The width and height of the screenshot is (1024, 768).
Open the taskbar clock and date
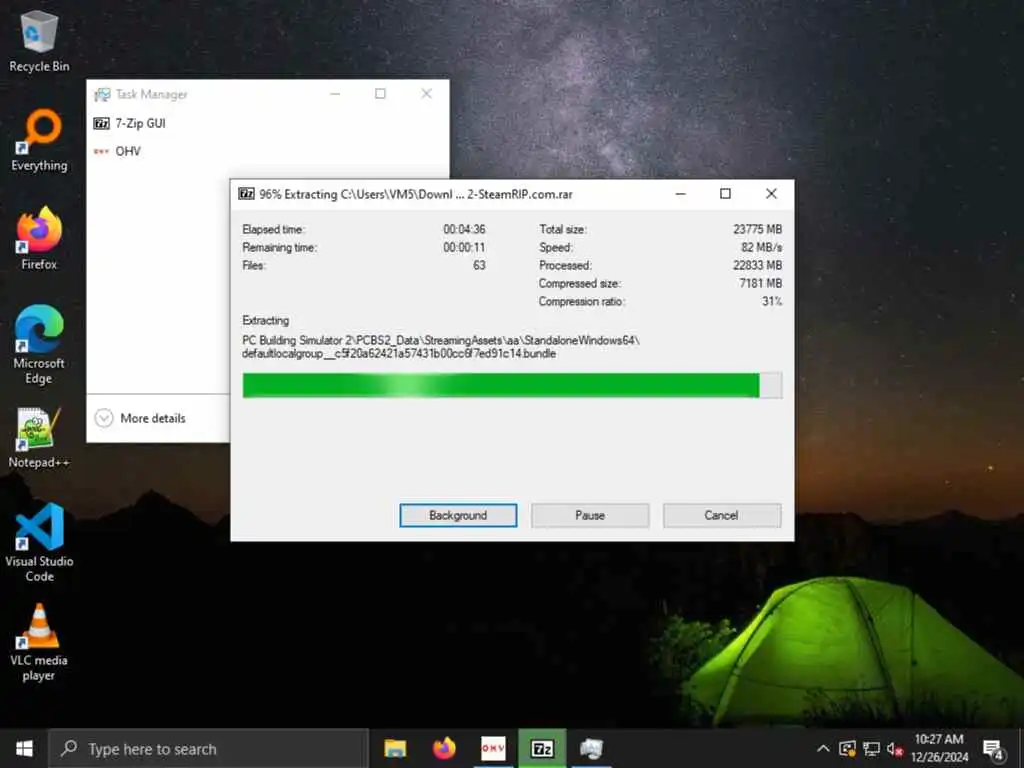(939, 748)
